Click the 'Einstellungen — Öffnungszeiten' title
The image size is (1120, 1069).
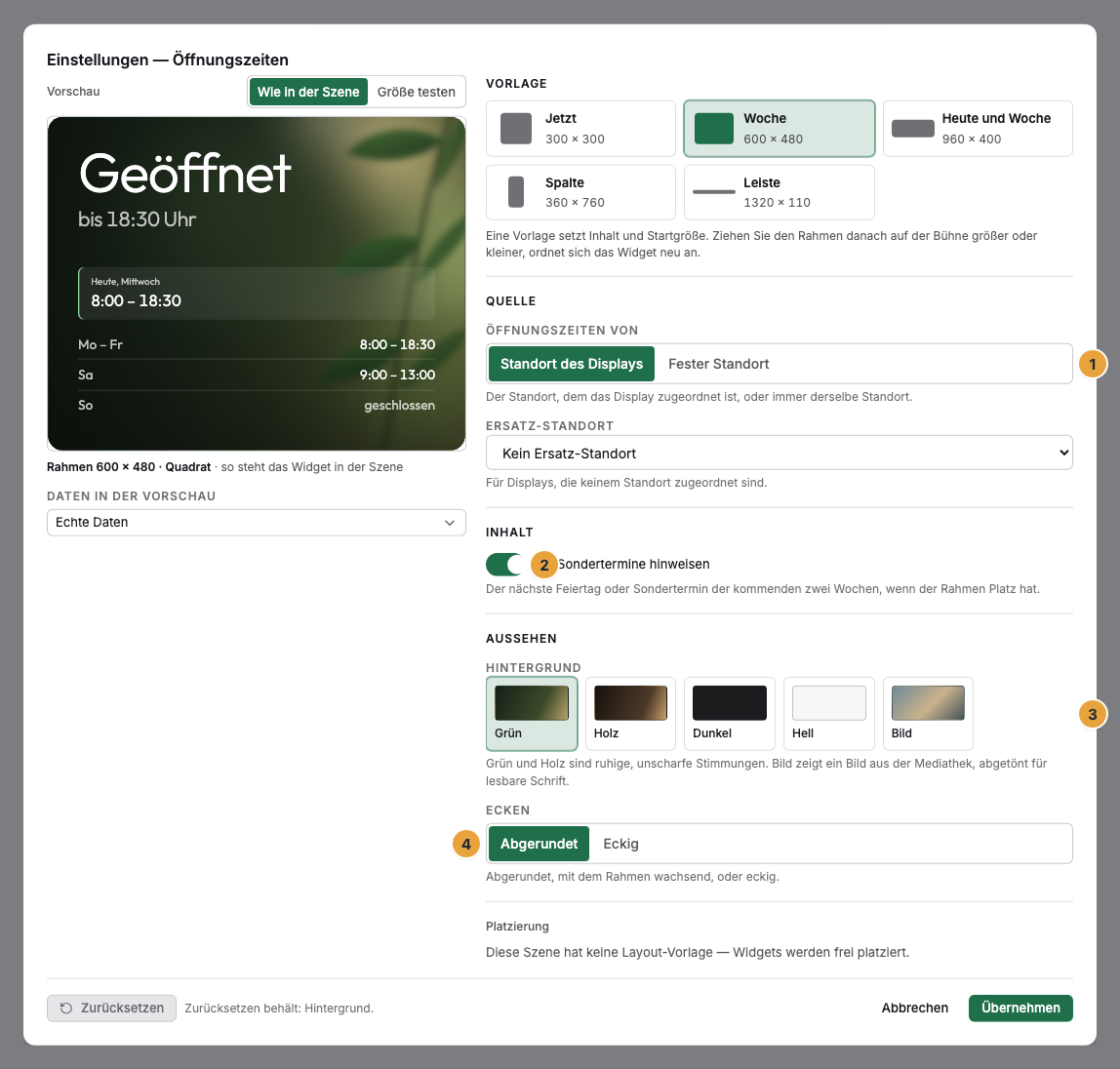click(x=168, y=59)
